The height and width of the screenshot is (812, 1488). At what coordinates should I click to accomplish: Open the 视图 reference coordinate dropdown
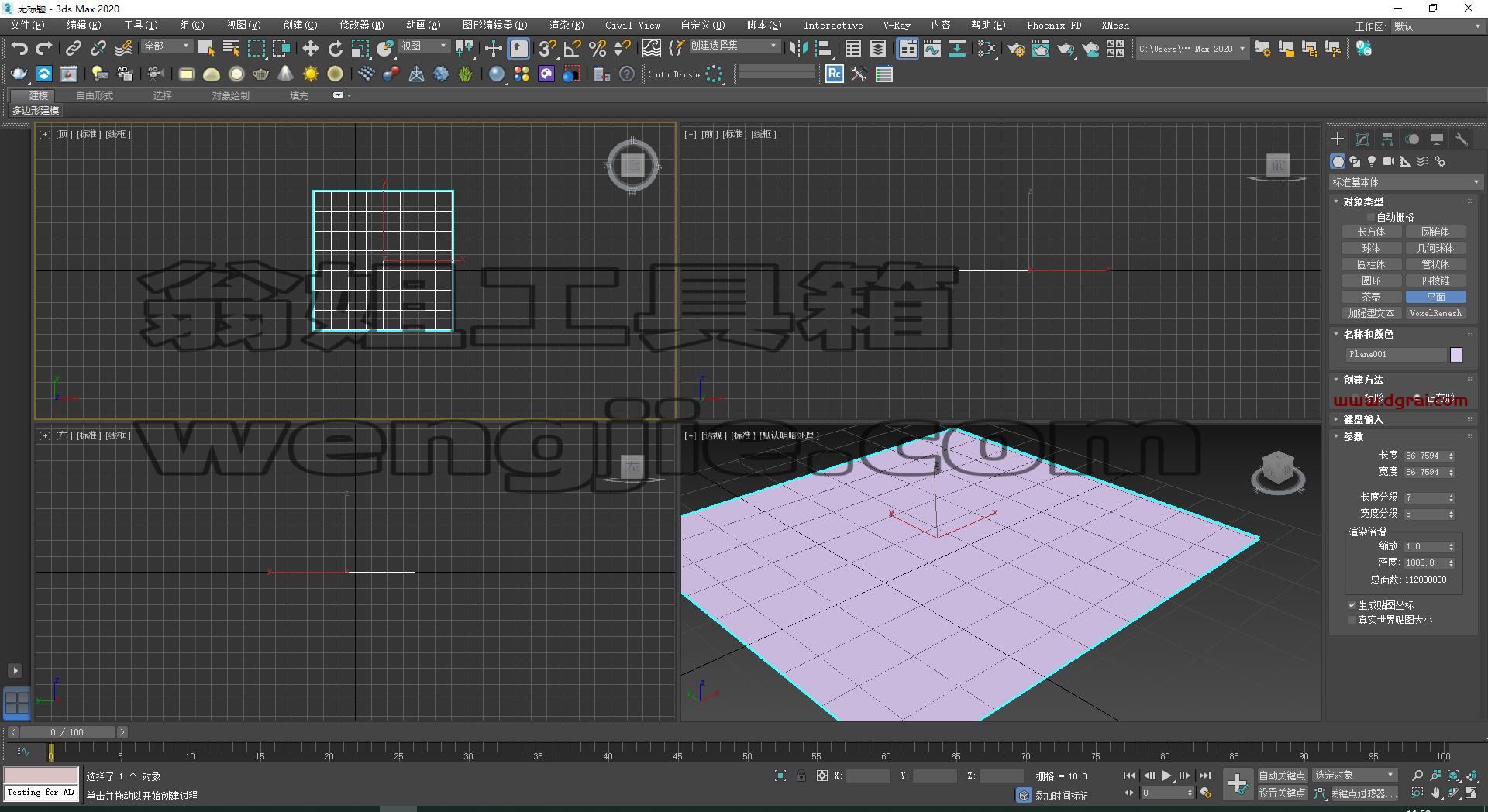424,46
